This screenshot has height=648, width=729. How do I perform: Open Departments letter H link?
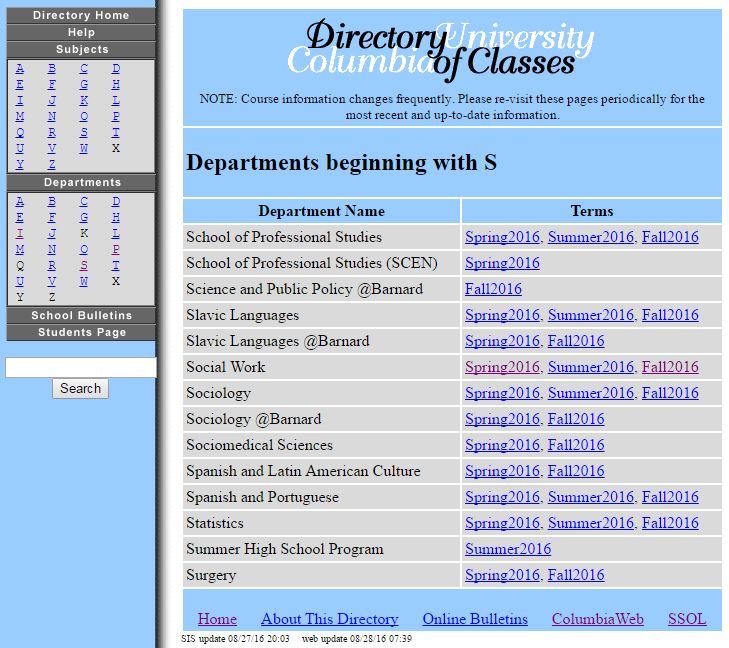pos(116,217)
